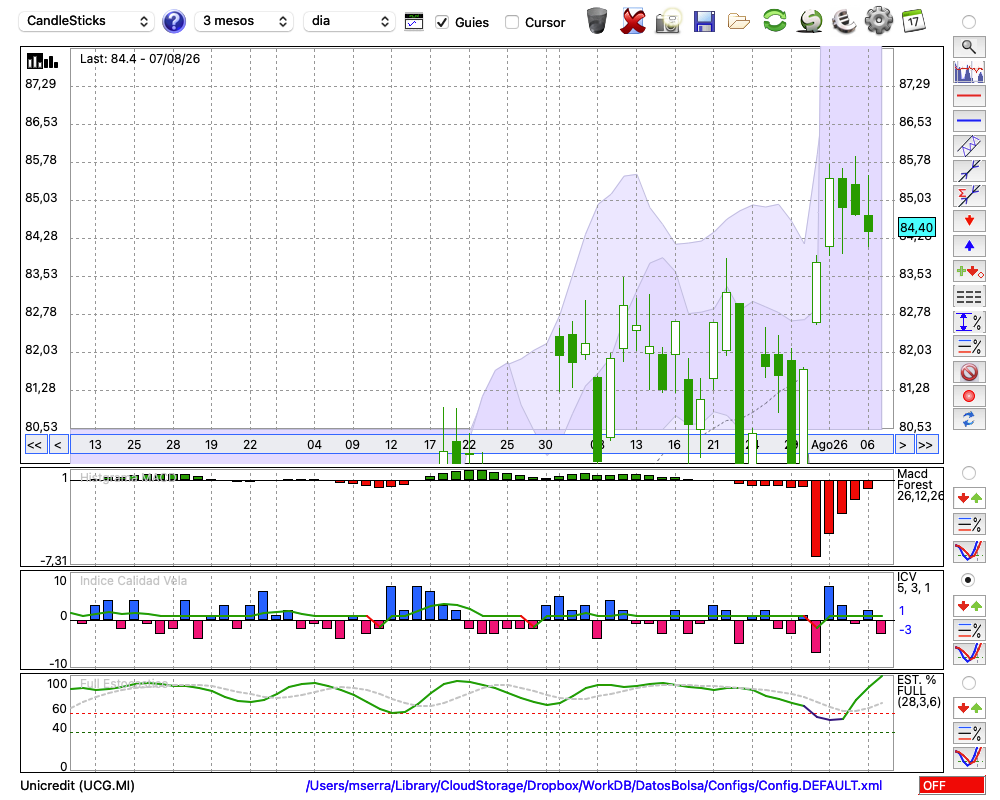Select the blue horizontal line drawing tool
The height and width of the screenshot is (800, 1000).
(x=969, y=121)
